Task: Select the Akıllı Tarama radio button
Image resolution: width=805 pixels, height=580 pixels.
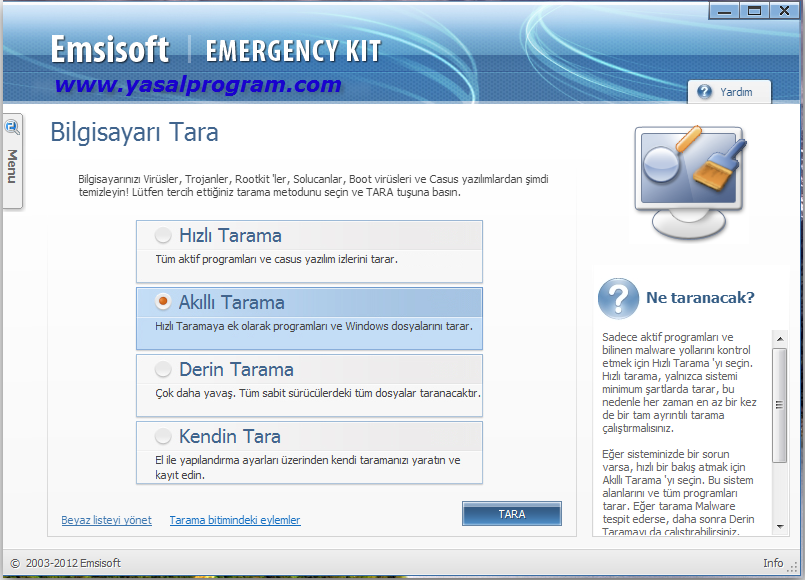Action: coord(163,302)
